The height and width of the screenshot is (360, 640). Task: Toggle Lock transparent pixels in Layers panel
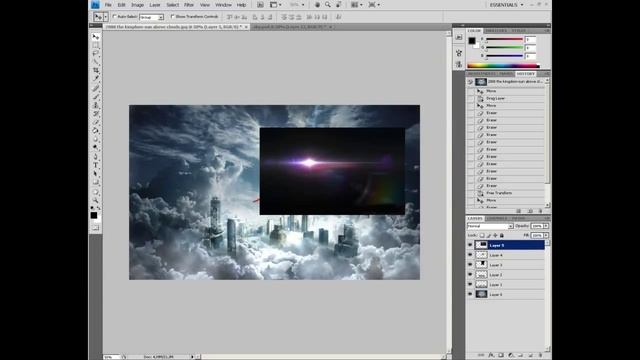click(482, 236)
